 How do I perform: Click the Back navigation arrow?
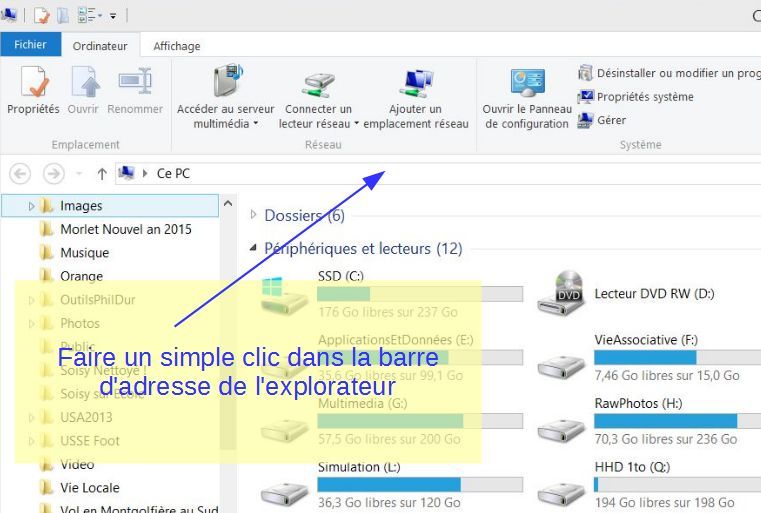[x=20, y=173]
